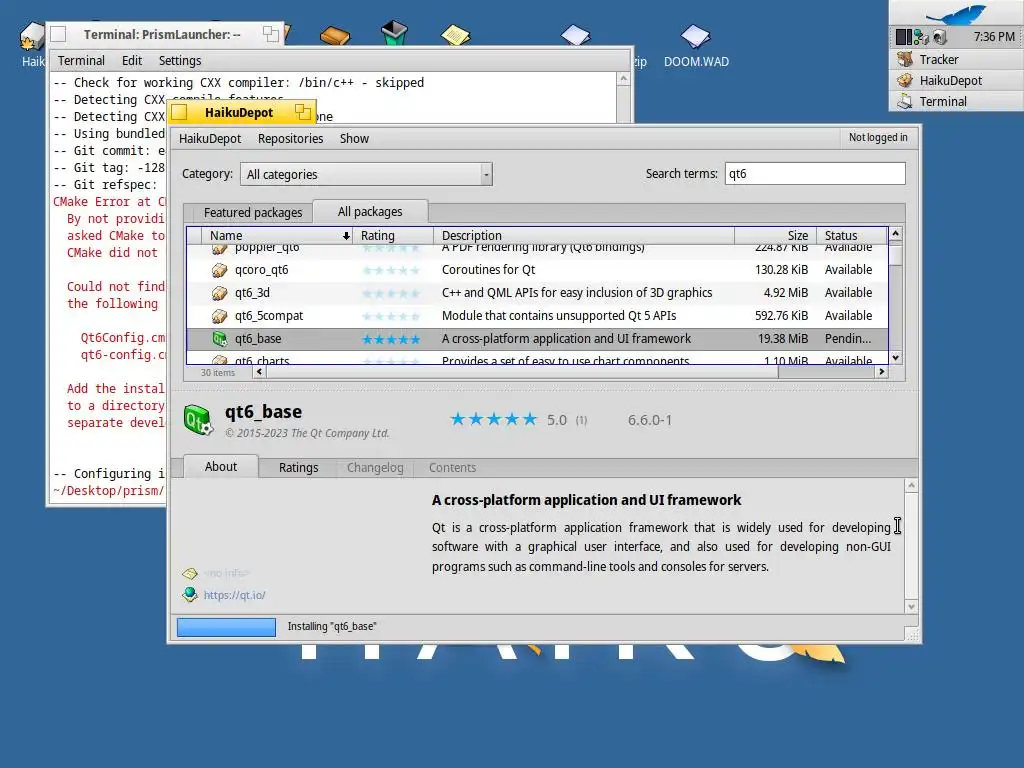
Task: Select the 'Coroutines for Qt' row
Action: tap(537, 270)
